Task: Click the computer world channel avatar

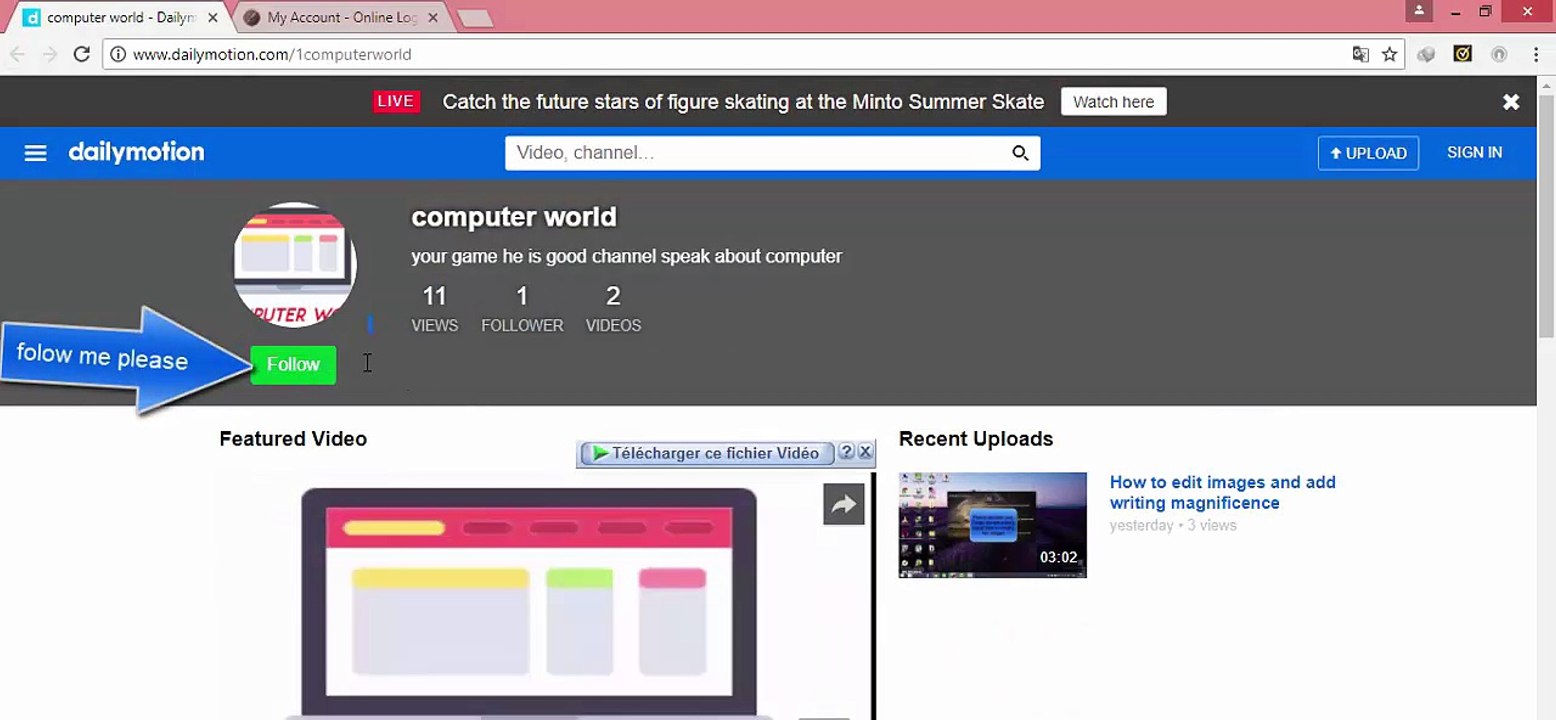Action: coord(294,265)
